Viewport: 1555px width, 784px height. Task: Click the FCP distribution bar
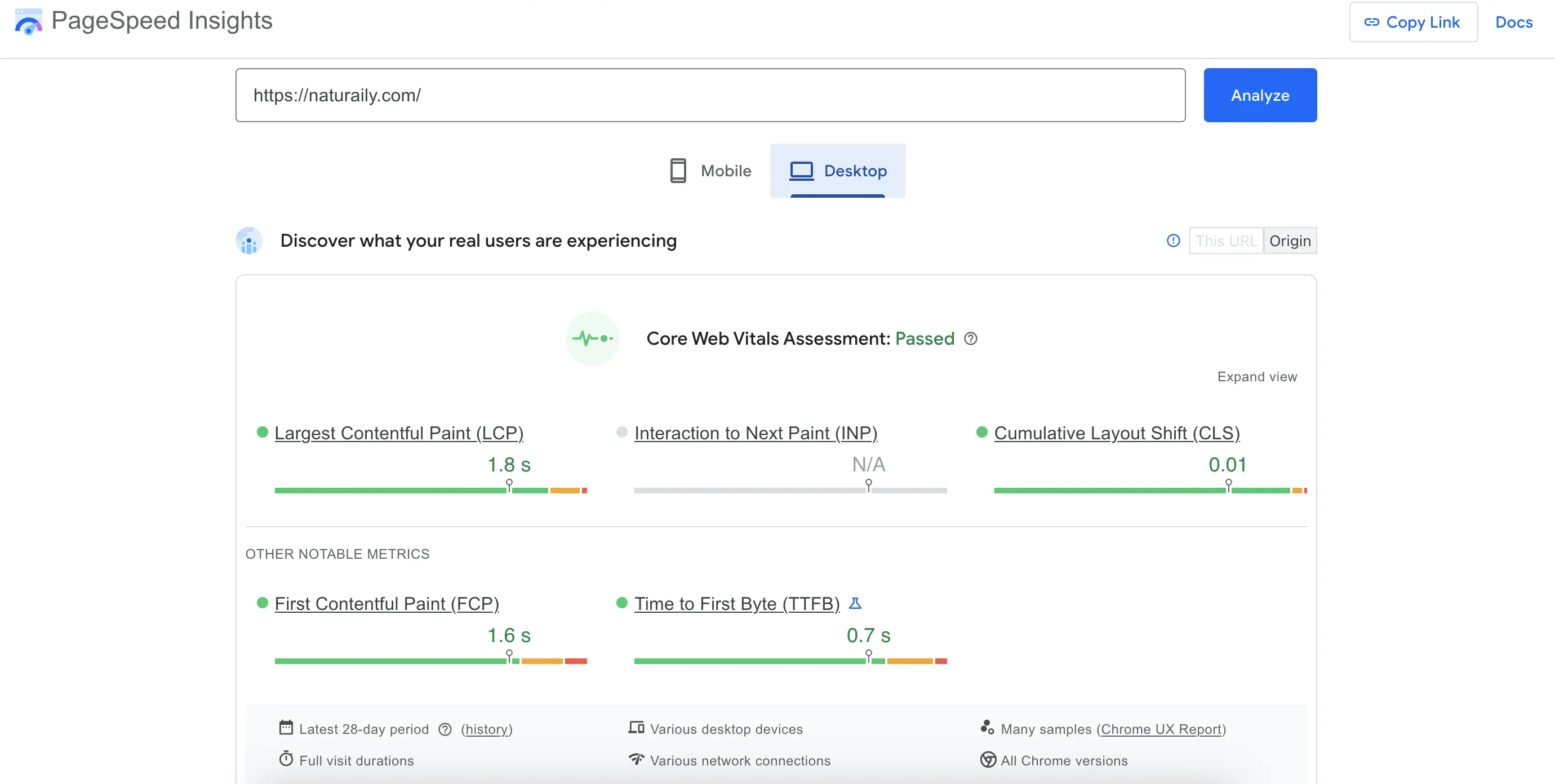point(430,661)
